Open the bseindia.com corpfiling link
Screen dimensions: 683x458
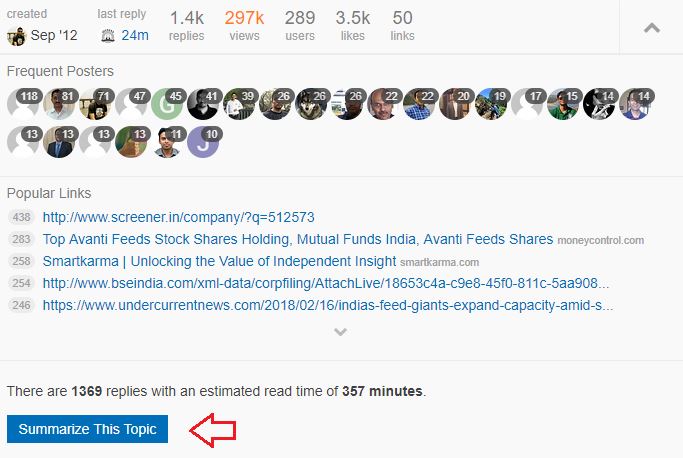tap(326, 283)
